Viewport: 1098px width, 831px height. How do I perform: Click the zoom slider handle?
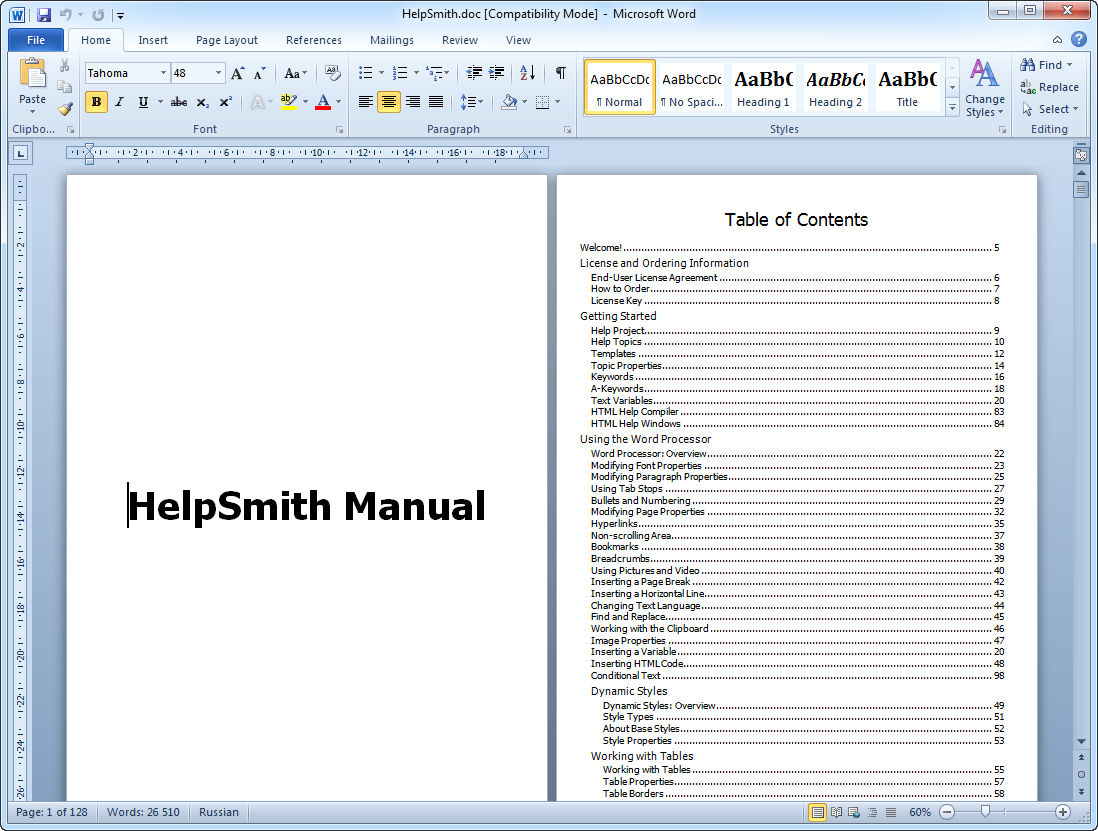[985, 812]
